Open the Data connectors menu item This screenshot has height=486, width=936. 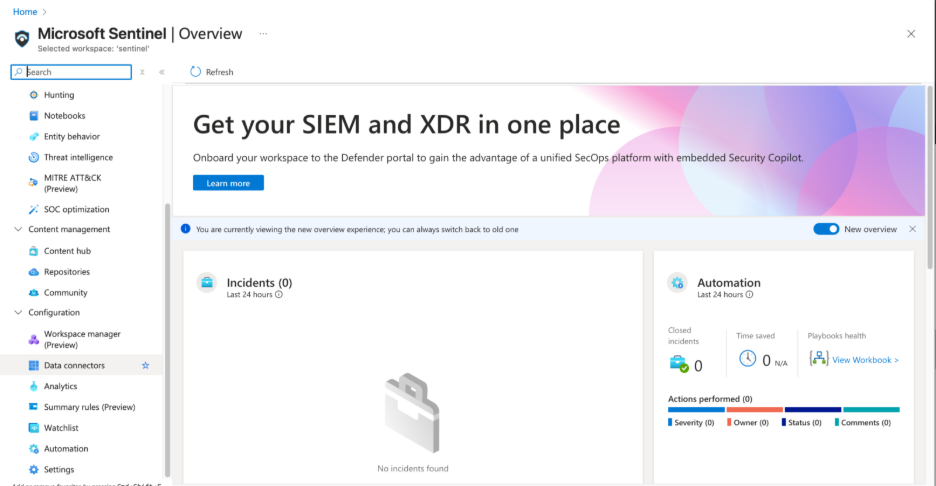(x=74, y=366)
